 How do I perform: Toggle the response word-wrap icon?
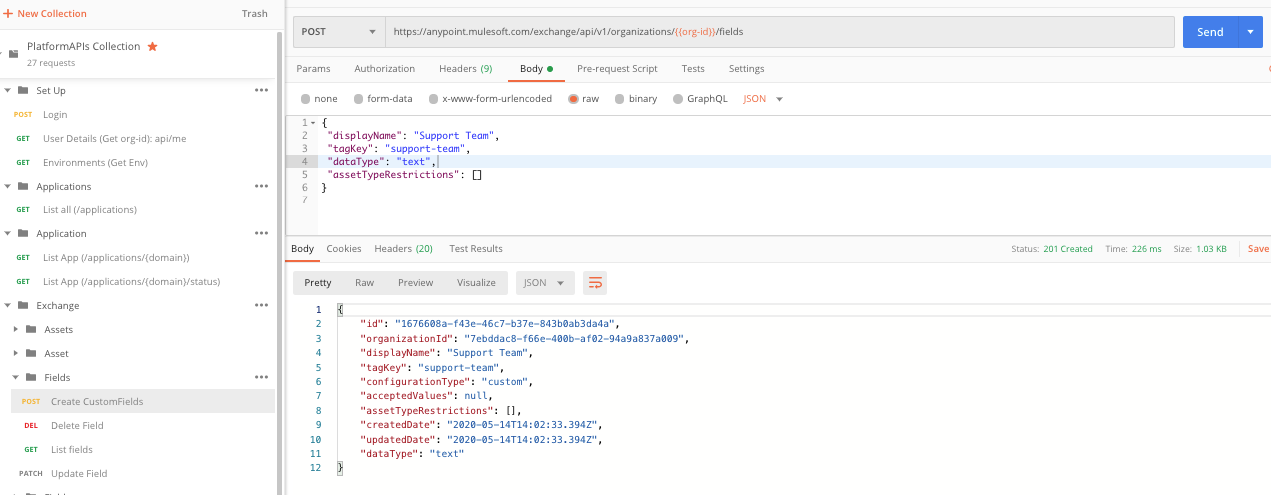pyautogui.click(x=594, y=283)
